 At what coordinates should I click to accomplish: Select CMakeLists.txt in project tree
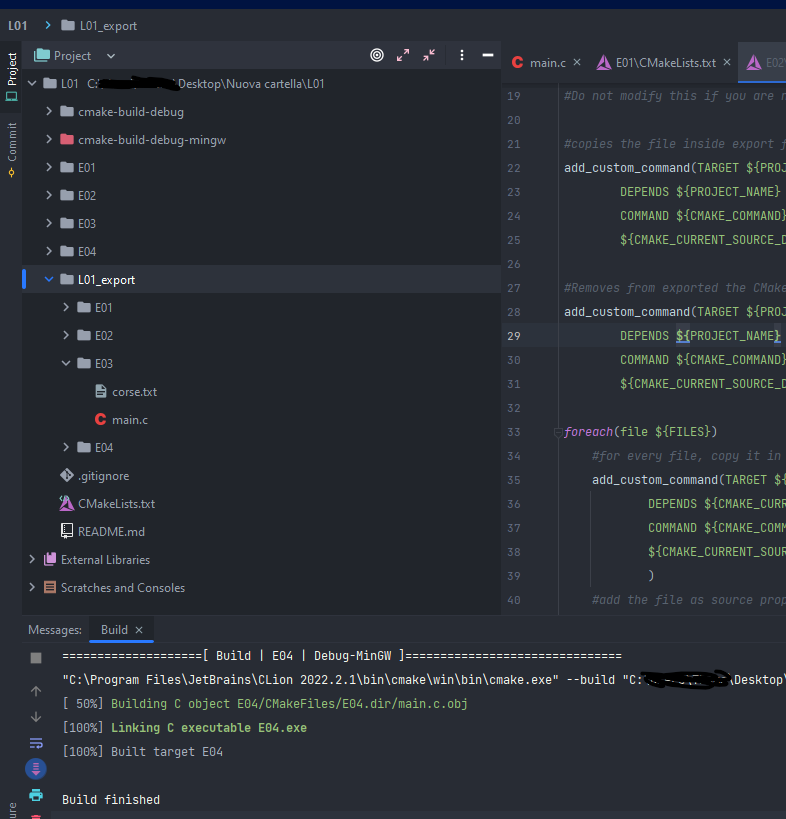116,504
